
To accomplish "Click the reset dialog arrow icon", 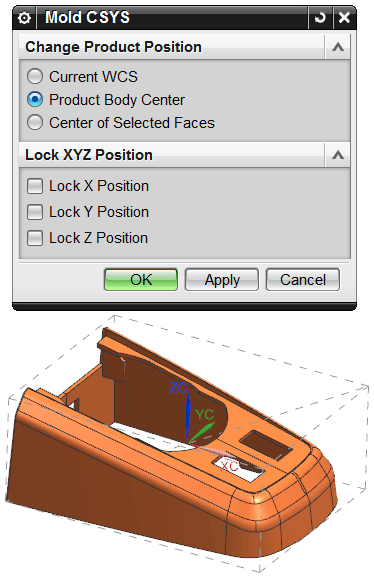I will click(x=320, y=17).
